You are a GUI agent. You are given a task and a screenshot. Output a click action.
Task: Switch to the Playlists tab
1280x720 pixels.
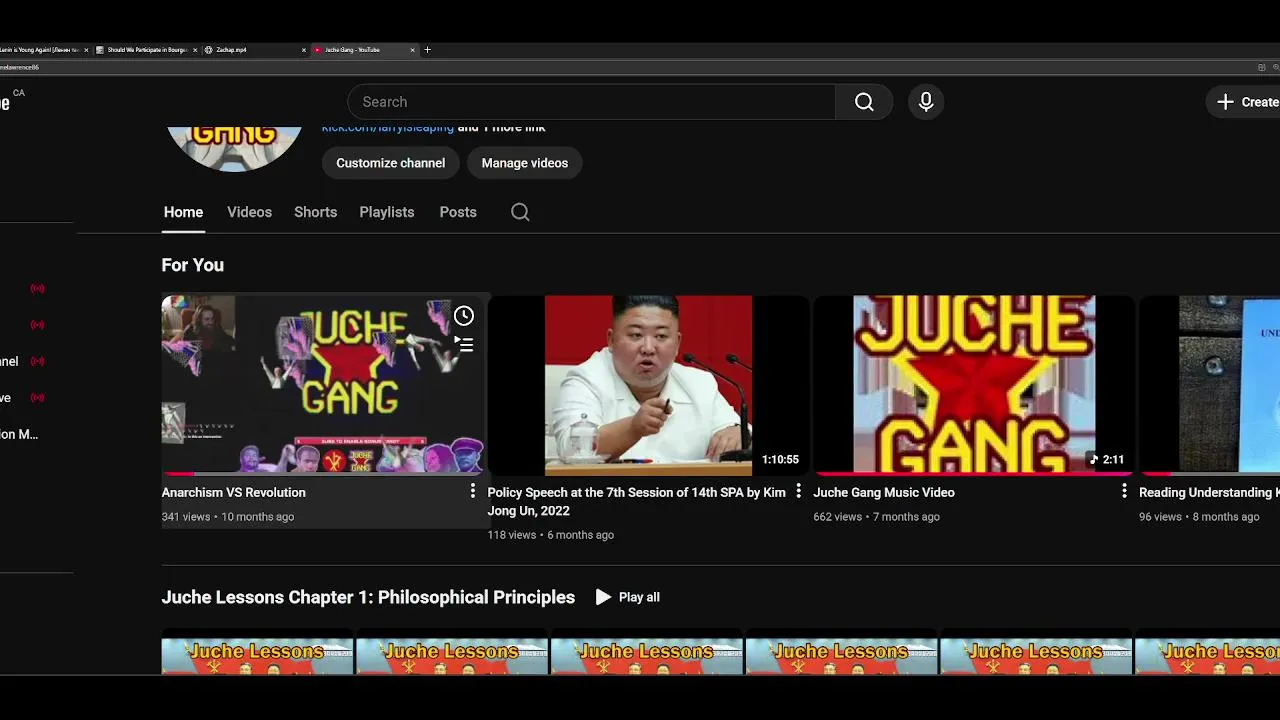387,212
